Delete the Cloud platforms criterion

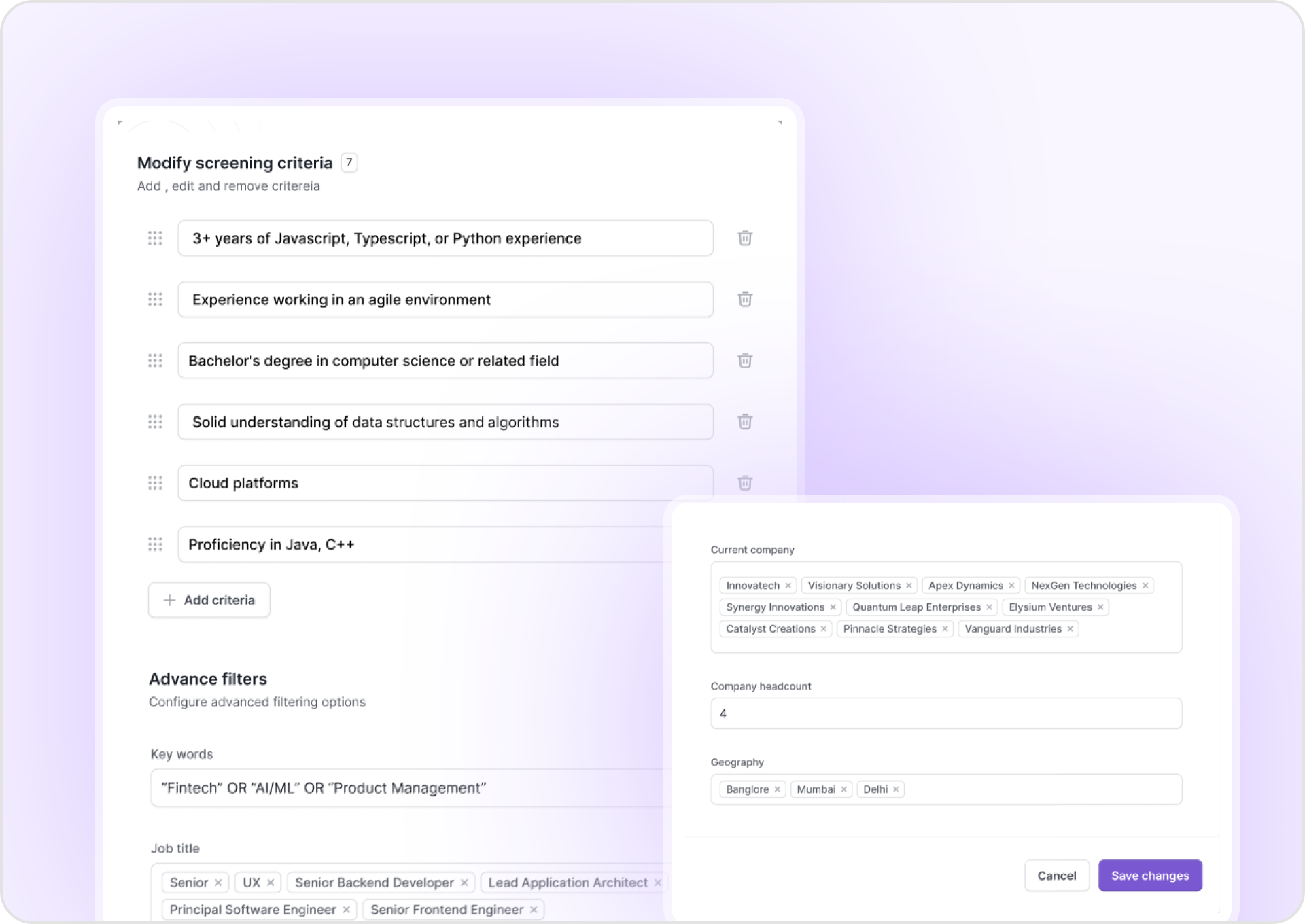(x=745, y=483)
